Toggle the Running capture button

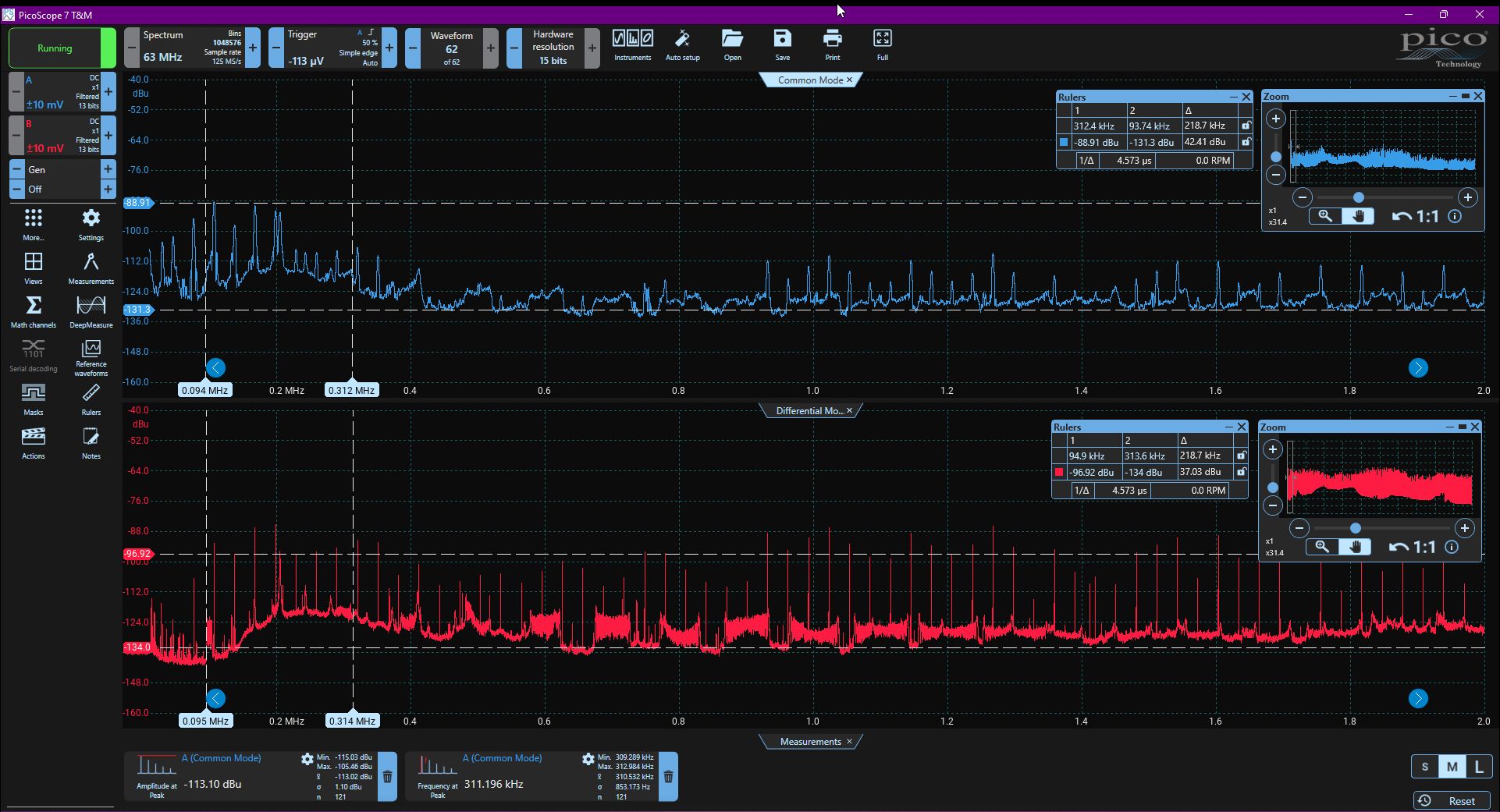(55, 48)
